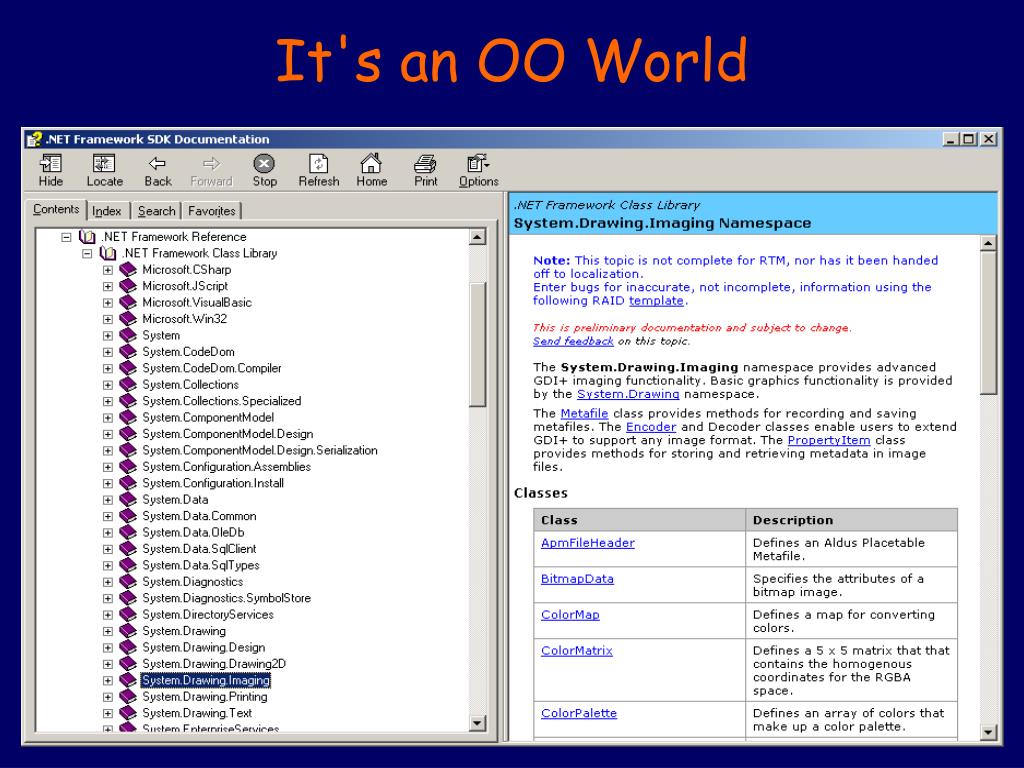
Task: Click the book icon beside System.Data
Action: tap(128, 500)
